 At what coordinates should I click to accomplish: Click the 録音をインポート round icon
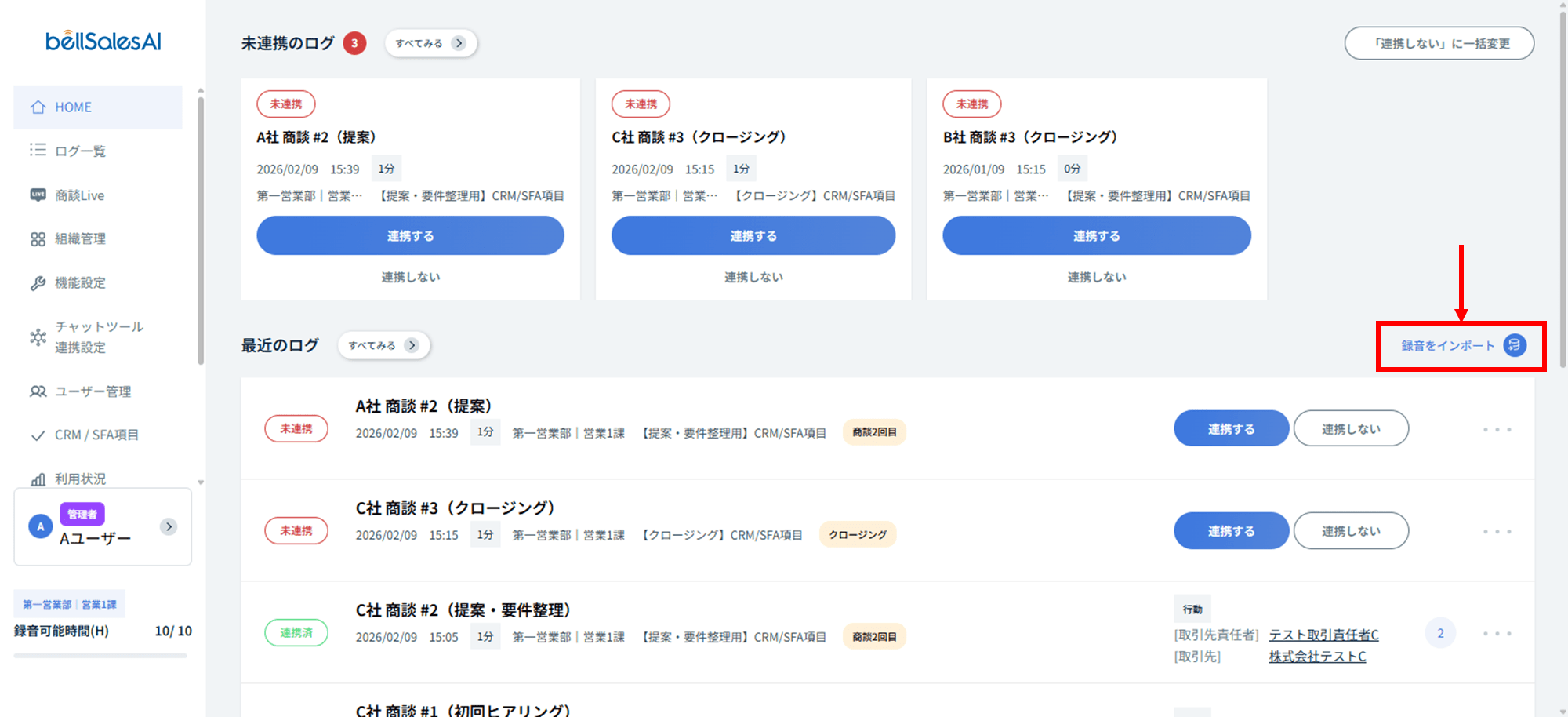pos(1514,345)
